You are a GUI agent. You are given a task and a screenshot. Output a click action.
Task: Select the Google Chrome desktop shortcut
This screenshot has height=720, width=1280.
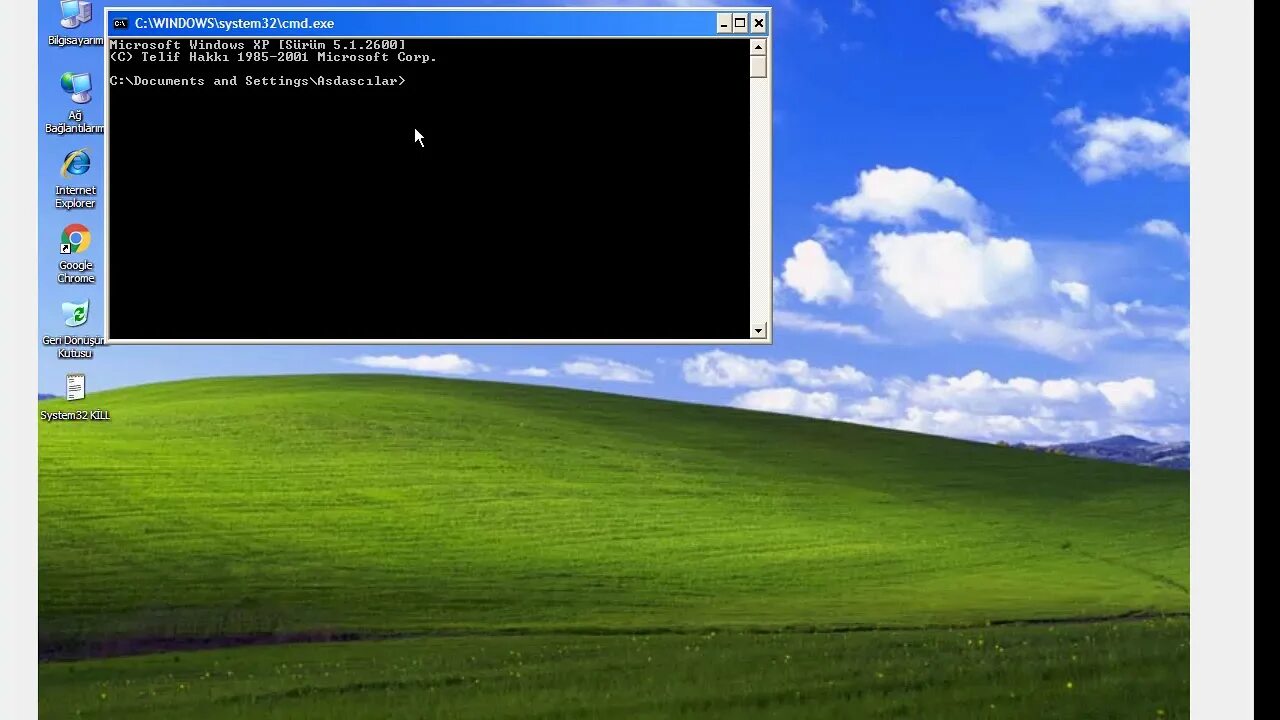click(x=76, y=254)
